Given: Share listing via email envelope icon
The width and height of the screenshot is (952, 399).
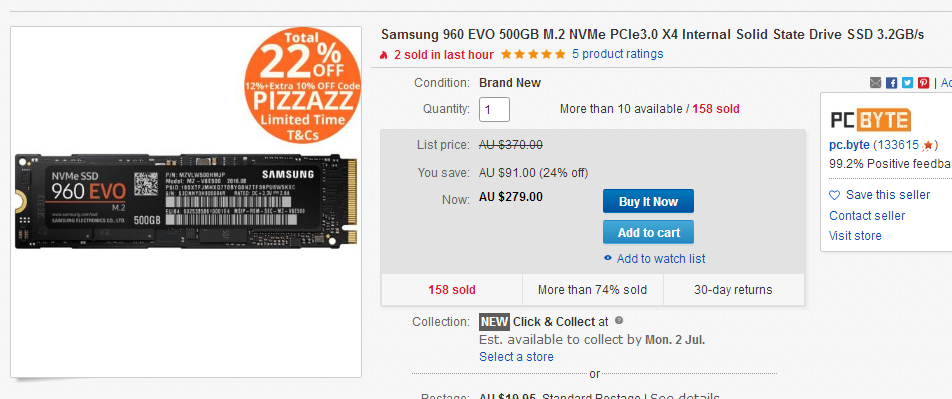Looking at the screenshot, I should click(875, 83).
